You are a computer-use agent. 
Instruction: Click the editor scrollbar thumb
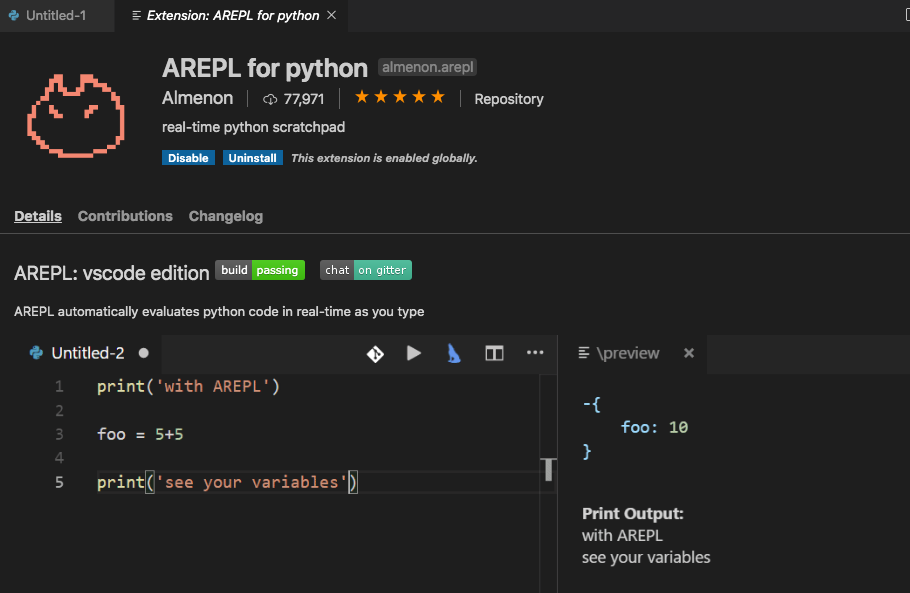coord(548,469)
